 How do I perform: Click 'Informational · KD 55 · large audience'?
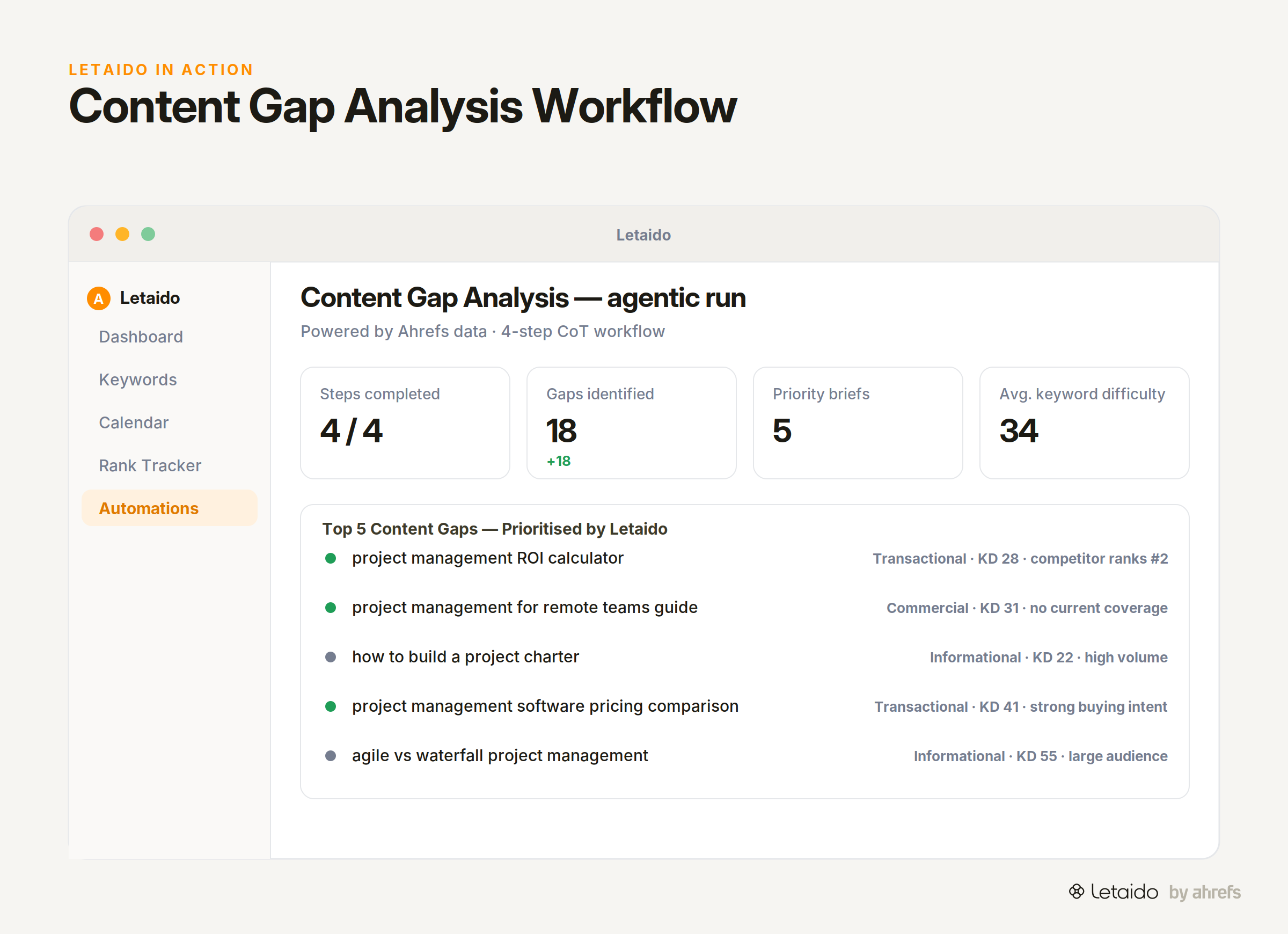(x=1041, y=756)
